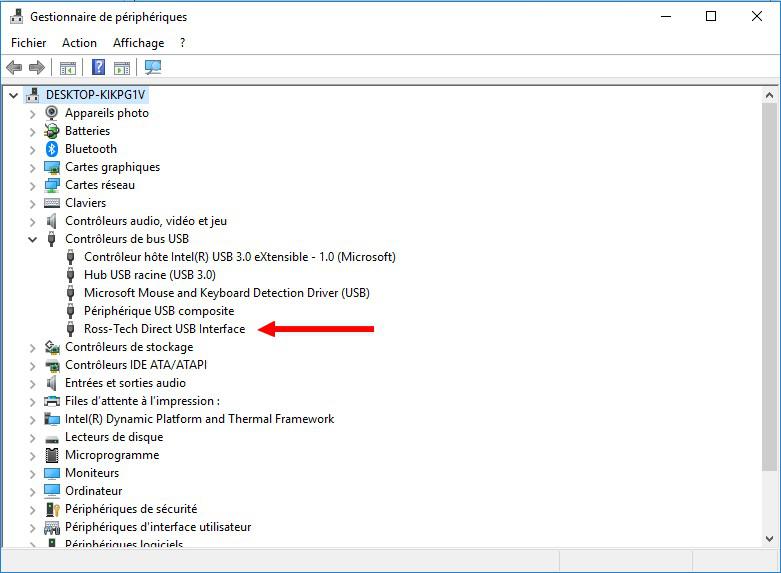Click the scan for hardware changes monitor icon

tap(153, 67)
